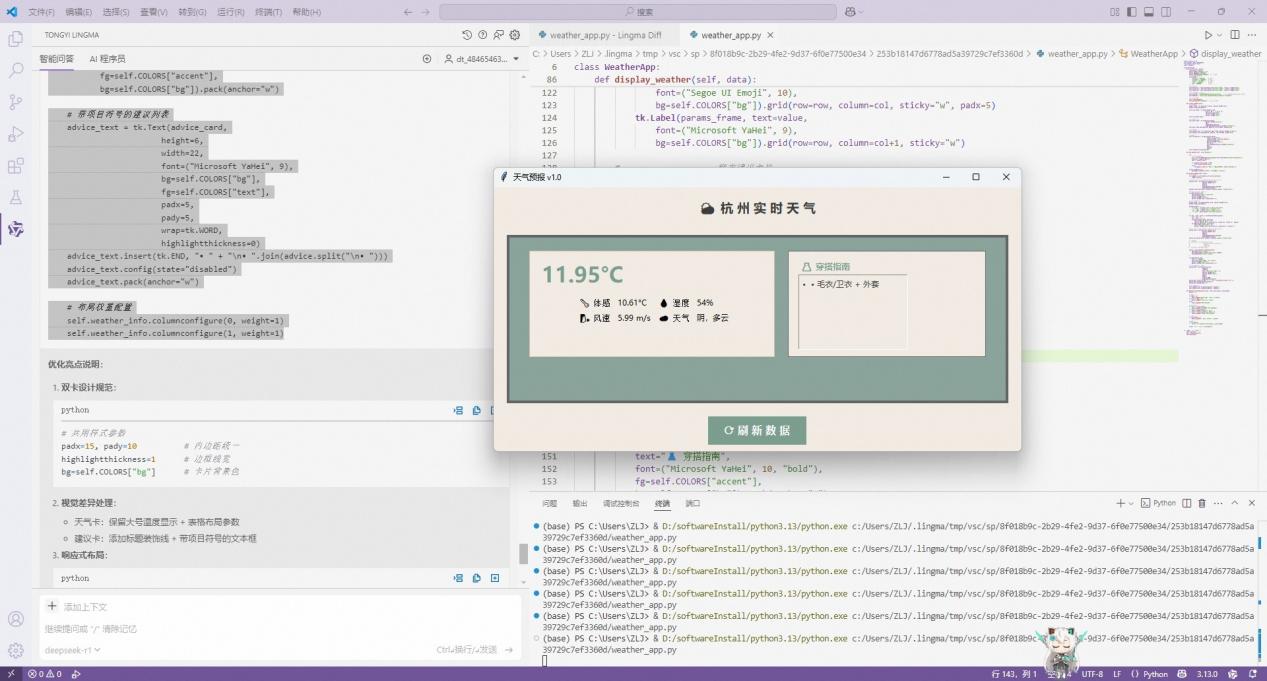Copy the first python code snippet
This screenshot has width=1267, height=681.
coord(476,410)
